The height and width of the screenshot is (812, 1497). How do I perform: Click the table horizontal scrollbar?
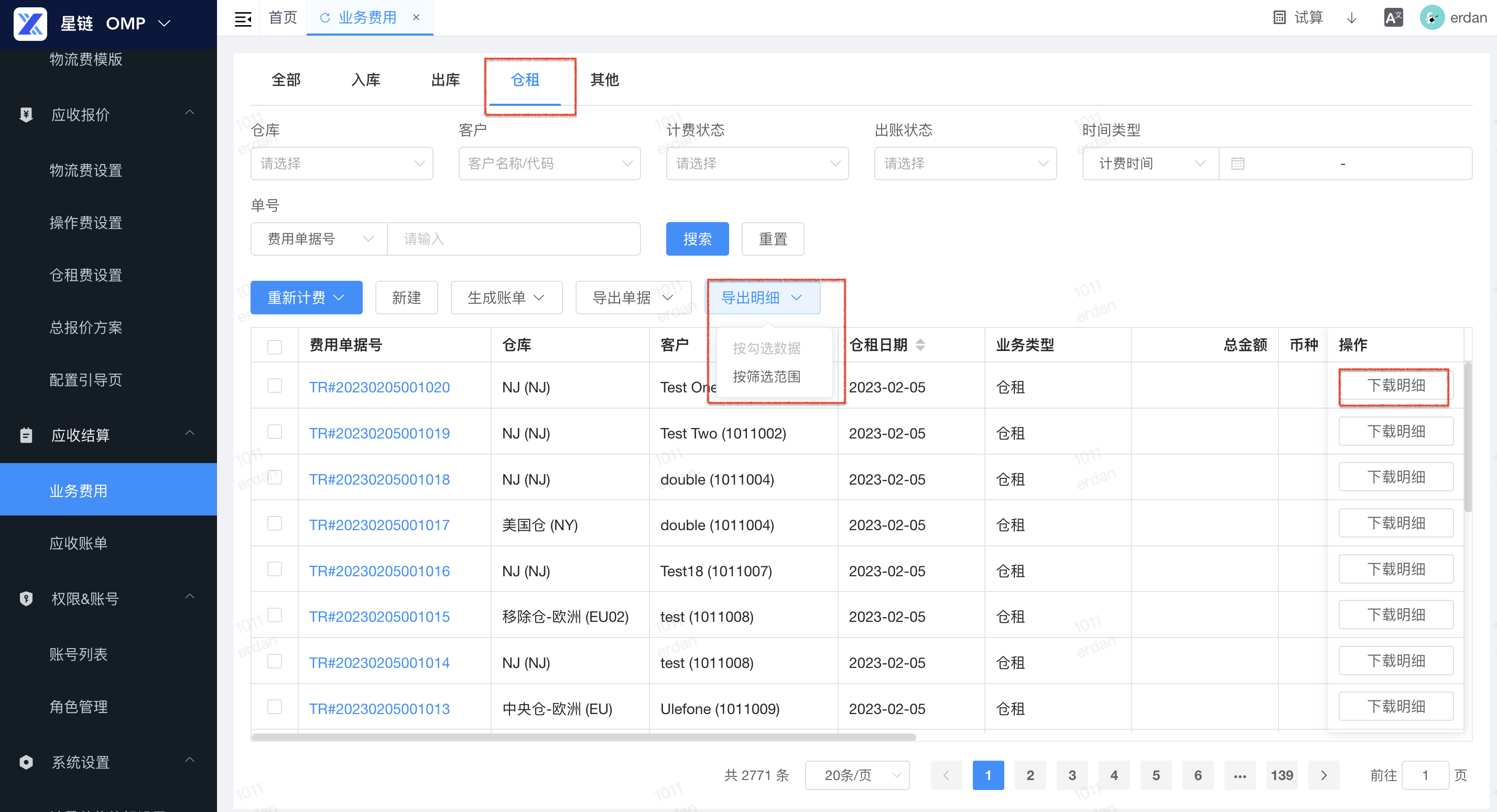click(x=583, y=737)
